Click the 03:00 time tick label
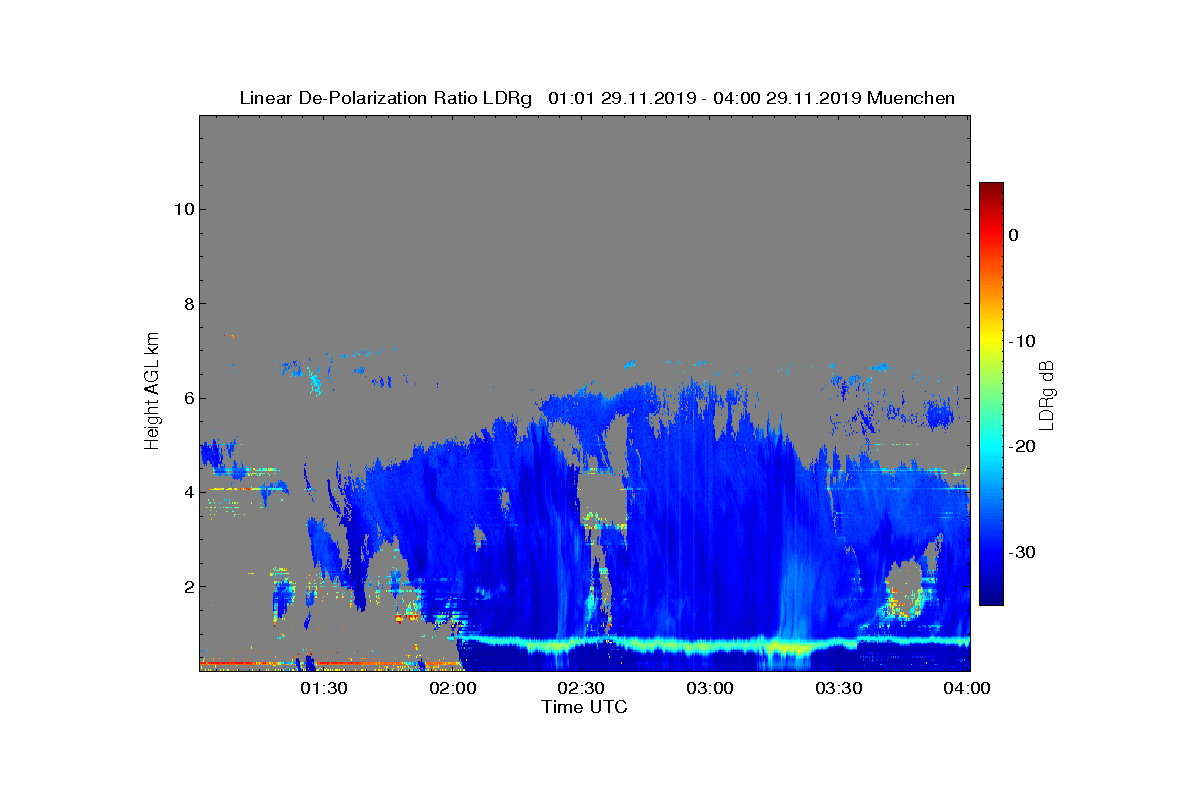This screenshot has height=800, width=1200. point(712,688)
